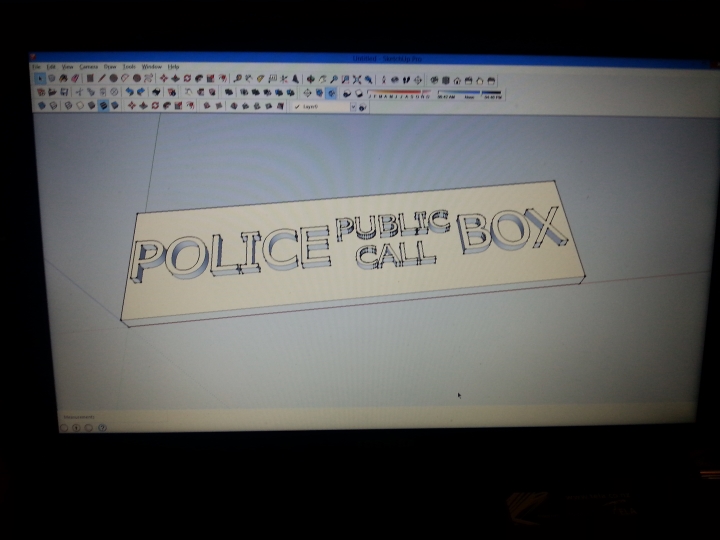Adjust the shadow date month slider
This screenshot has width=720, height=540.
399,92
